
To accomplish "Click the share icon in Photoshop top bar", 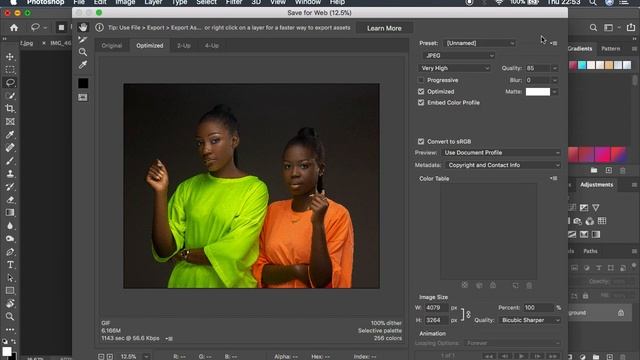I will point(631,28).
